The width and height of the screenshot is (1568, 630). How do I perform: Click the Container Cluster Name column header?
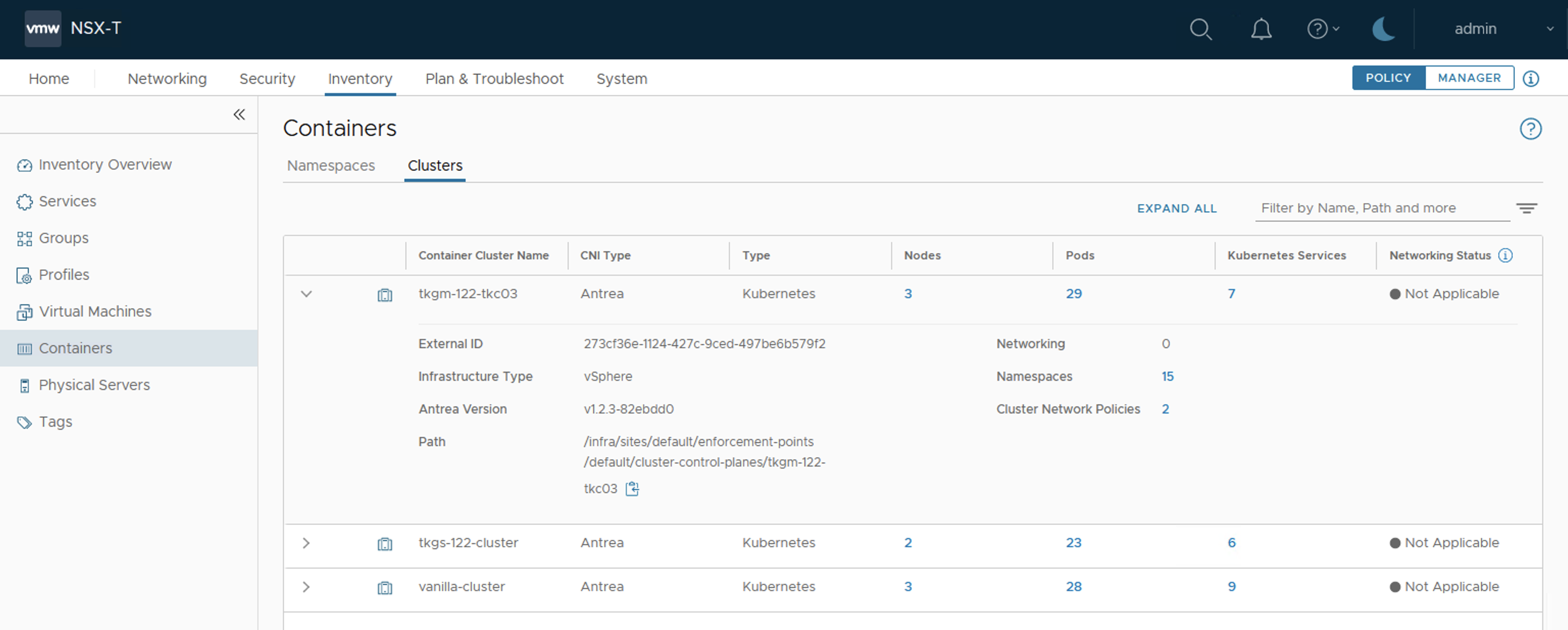click(x=483, y=256)
